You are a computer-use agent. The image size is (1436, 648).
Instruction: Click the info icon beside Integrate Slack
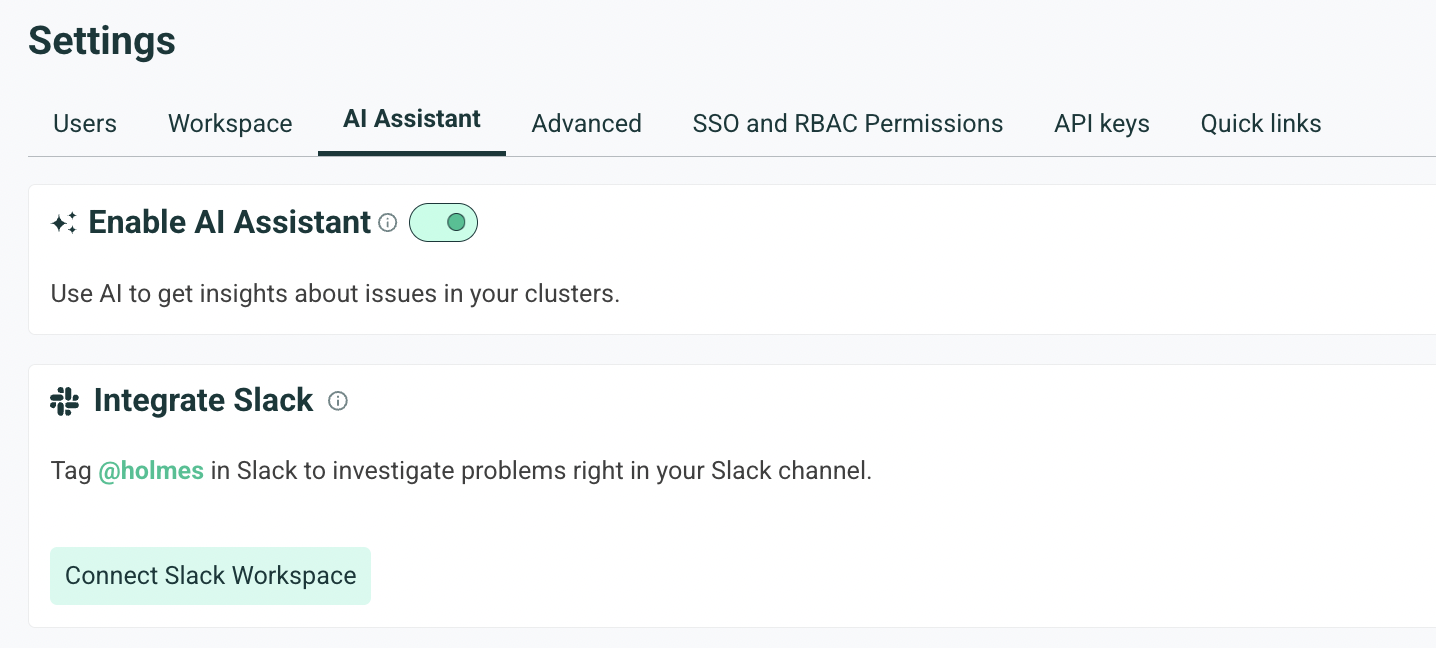(338, 401)
